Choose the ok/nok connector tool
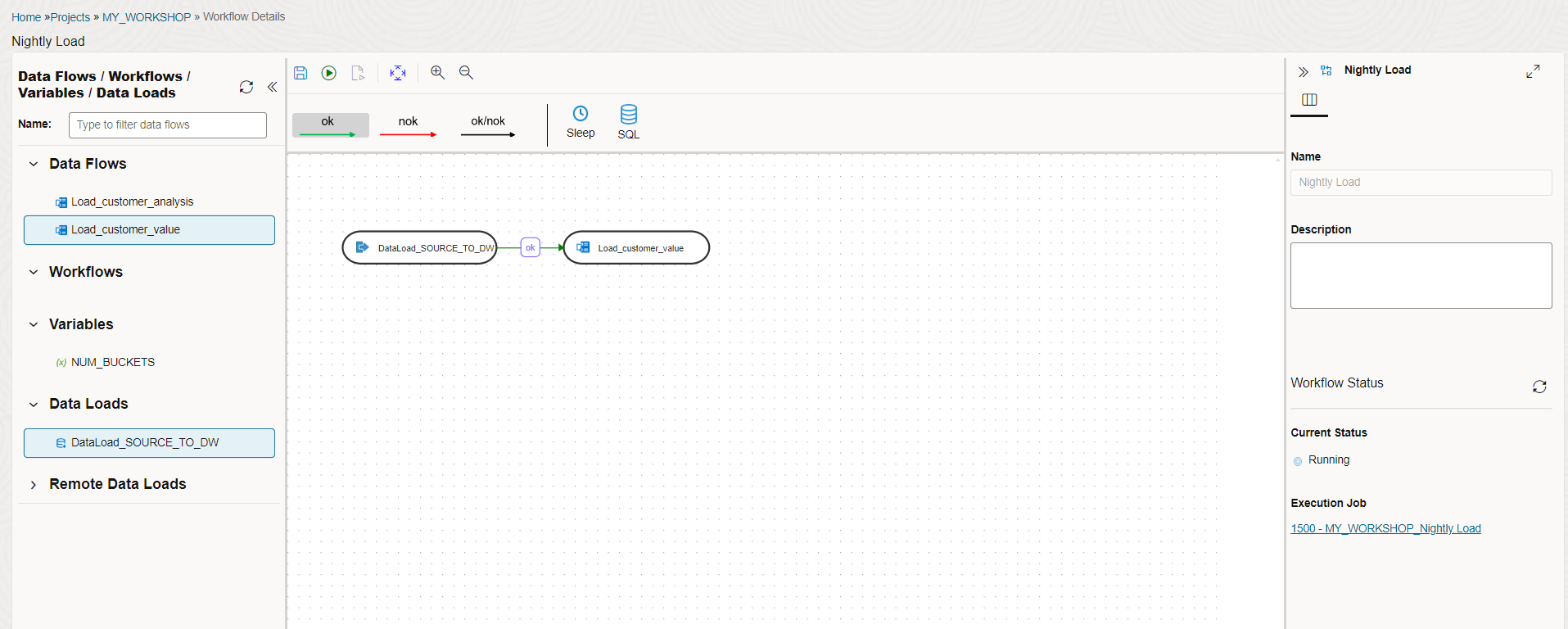 [x=488, y=125]
